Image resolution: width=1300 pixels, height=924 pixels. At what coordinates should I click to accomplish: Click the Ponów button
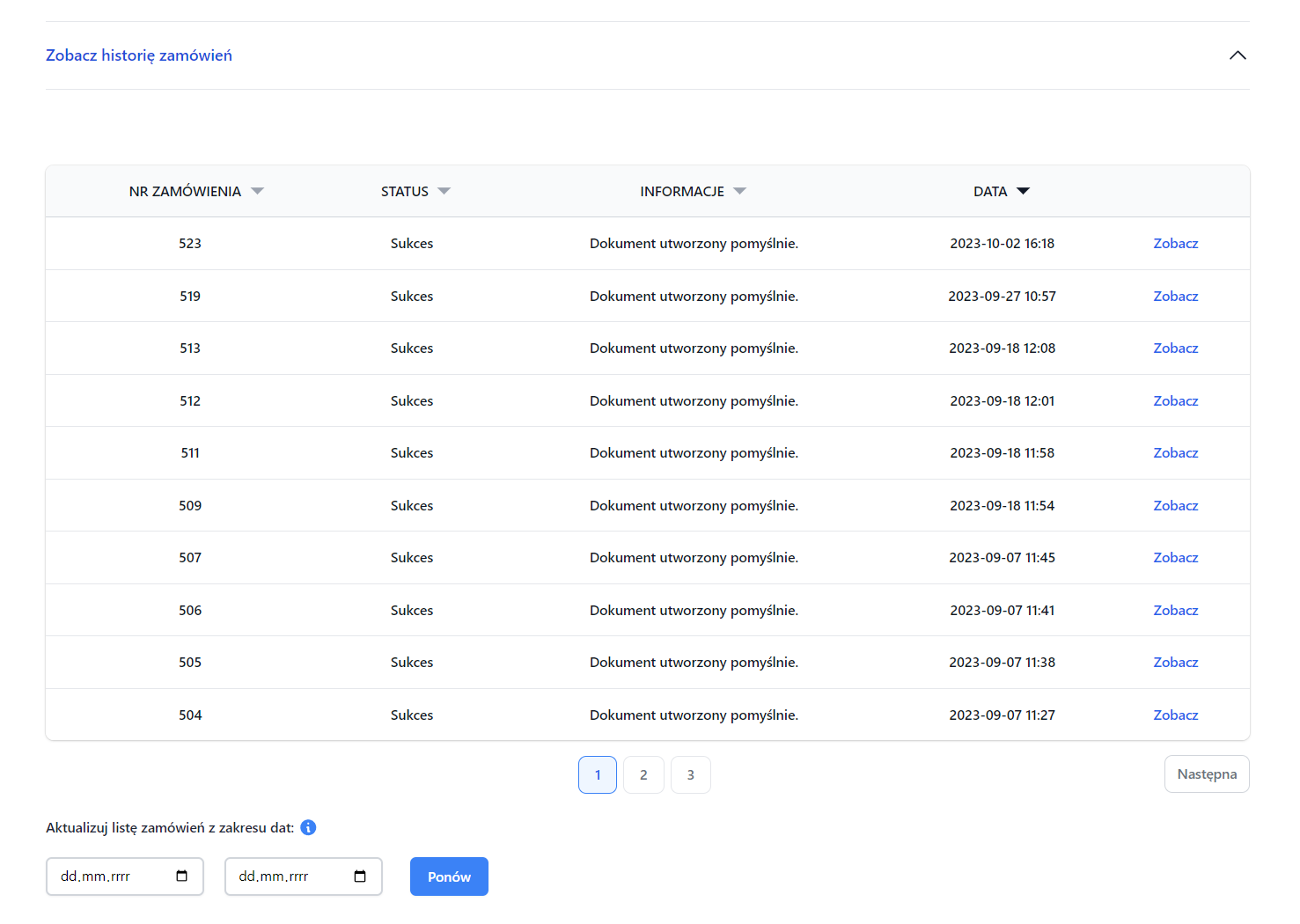click(x=449, y=876)
